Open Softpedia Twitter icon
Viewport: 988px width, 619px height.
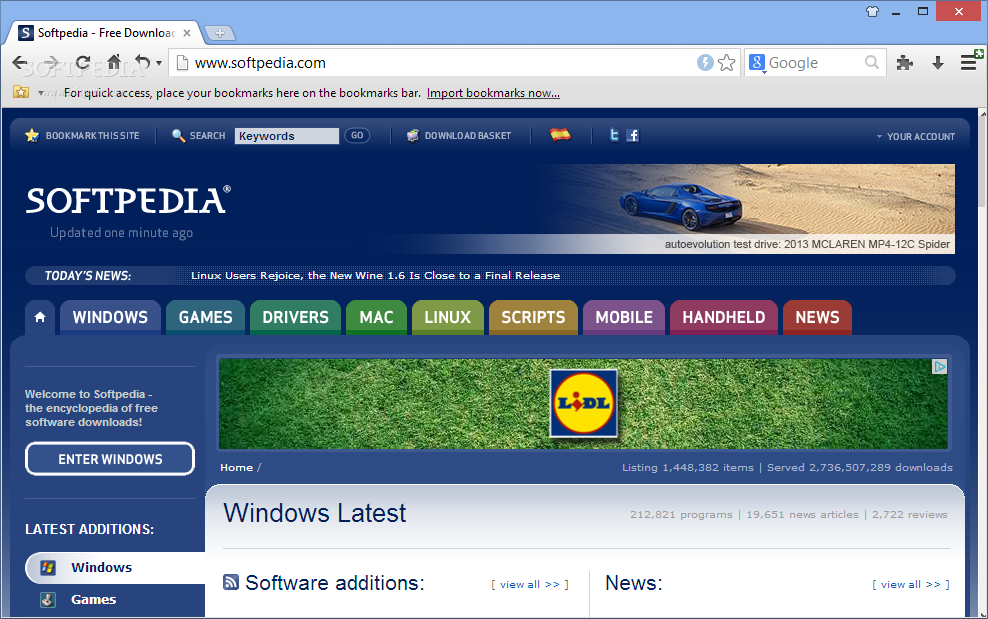(x=614, y=135)
